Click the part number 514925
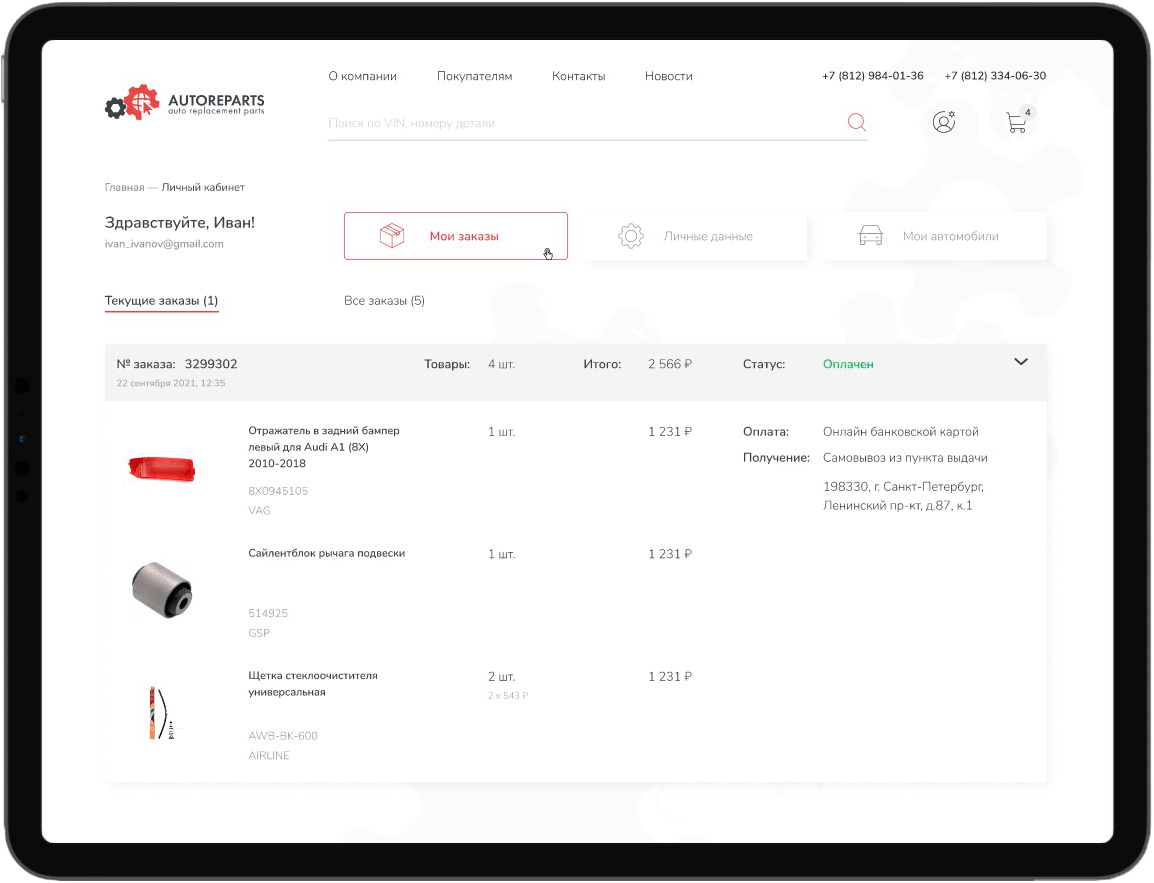This screenshot has width=1154, height=883. coord(268,613)
